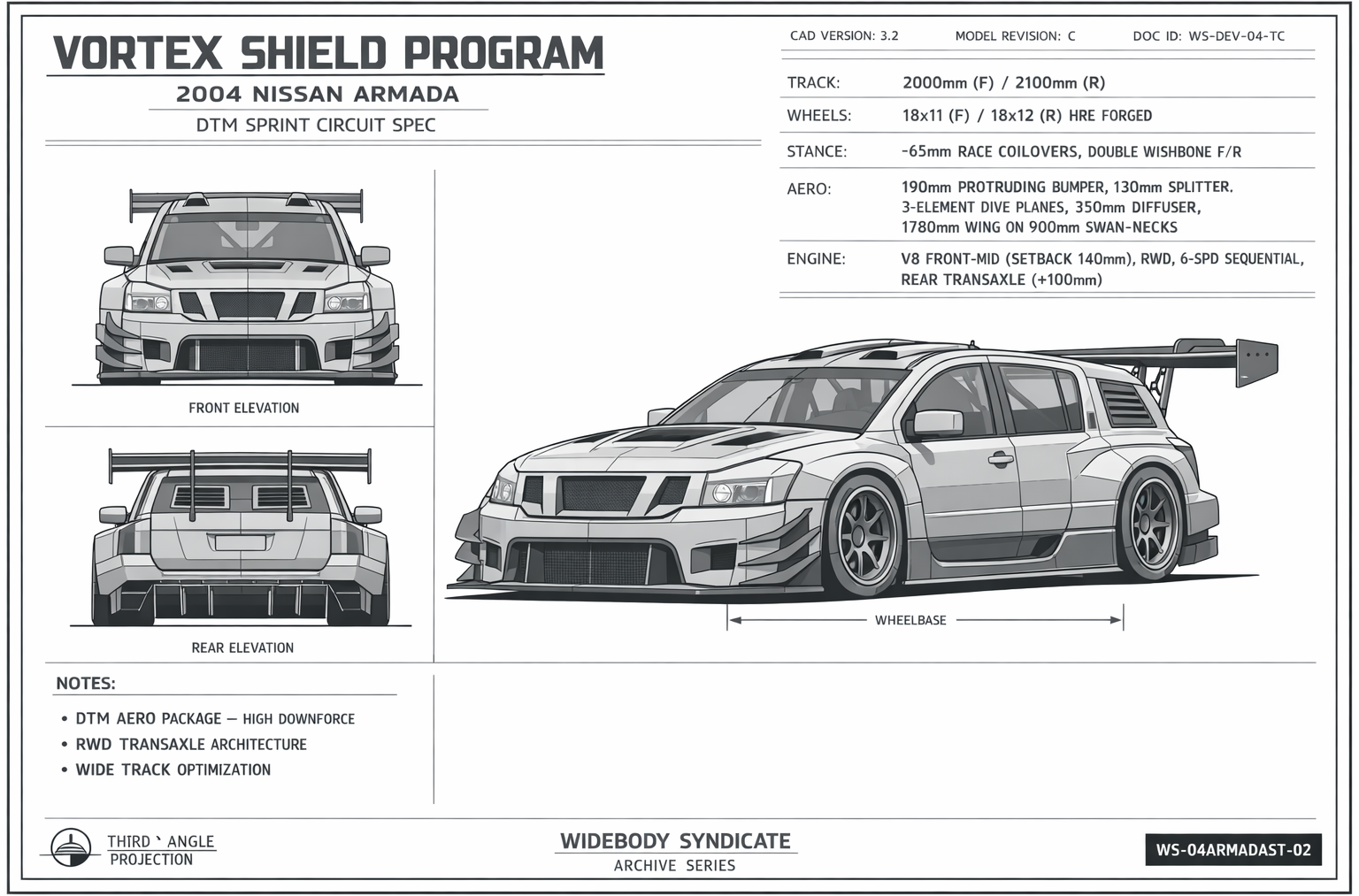Select the 2000mm (F) / 2100mm (R) value

1003,83
